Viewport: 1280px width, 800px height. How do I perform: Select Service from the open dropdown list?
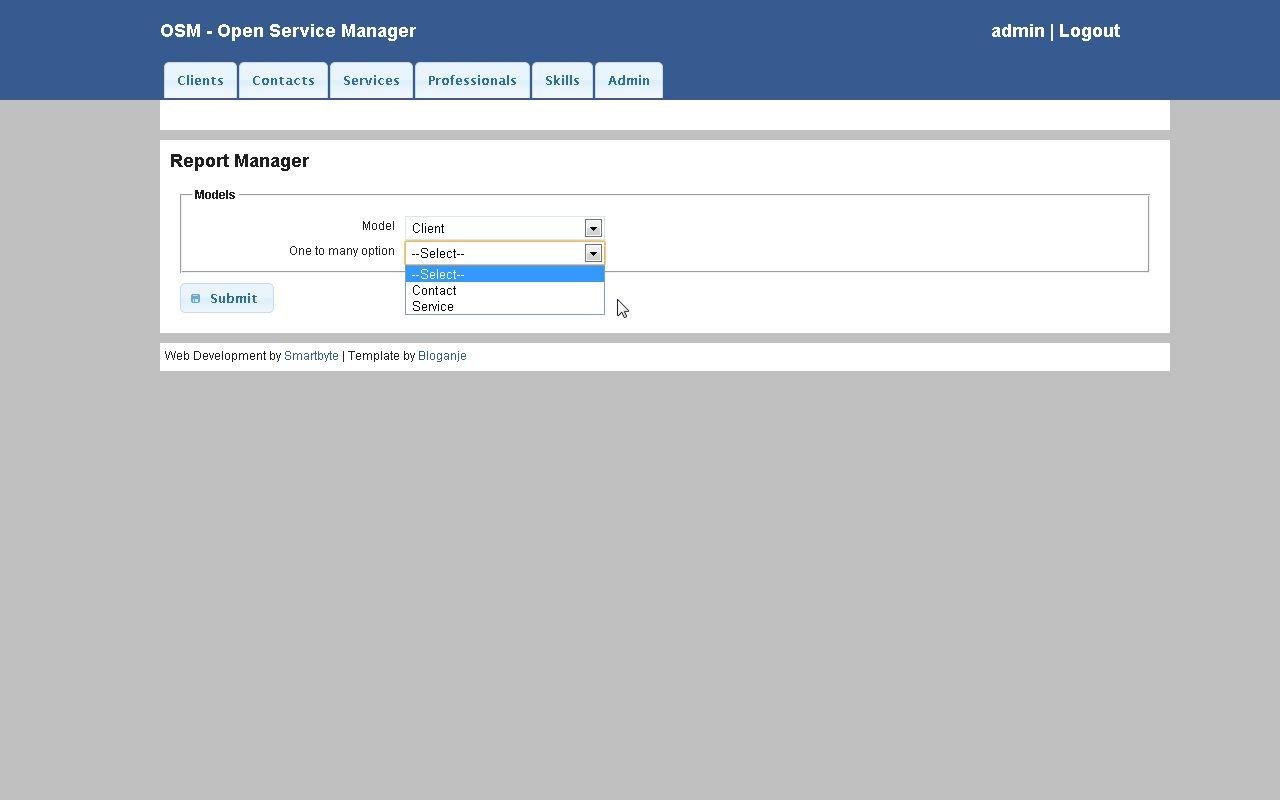click(x=432, y=306)
